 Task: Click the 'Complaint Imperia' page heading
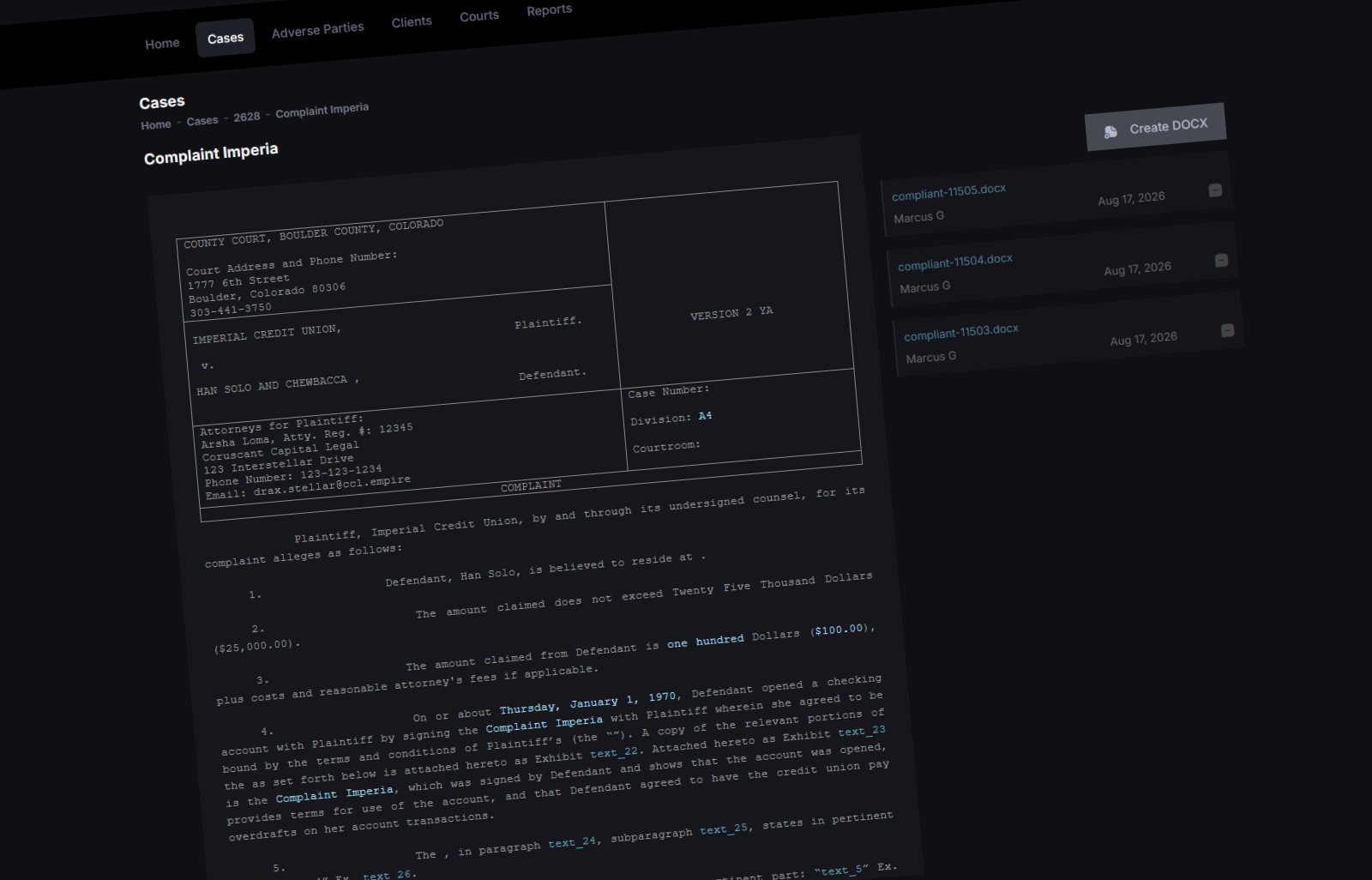(211, 154)
